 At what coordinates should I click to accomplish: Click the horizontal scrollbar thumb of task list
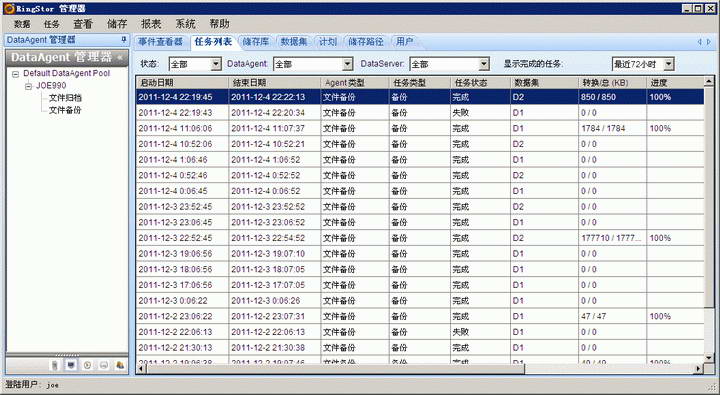coord(335,368)
